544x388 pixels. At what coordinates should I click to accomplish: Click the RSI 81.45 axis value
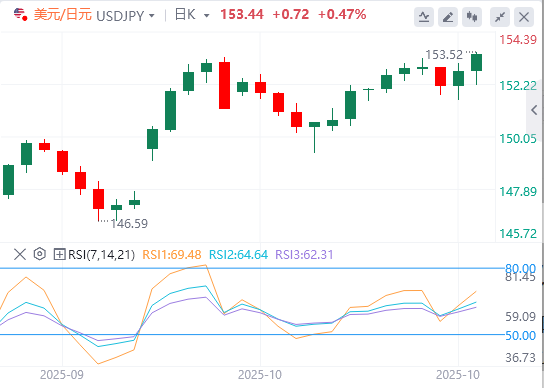pyautogui.click(x=520, y=277)
